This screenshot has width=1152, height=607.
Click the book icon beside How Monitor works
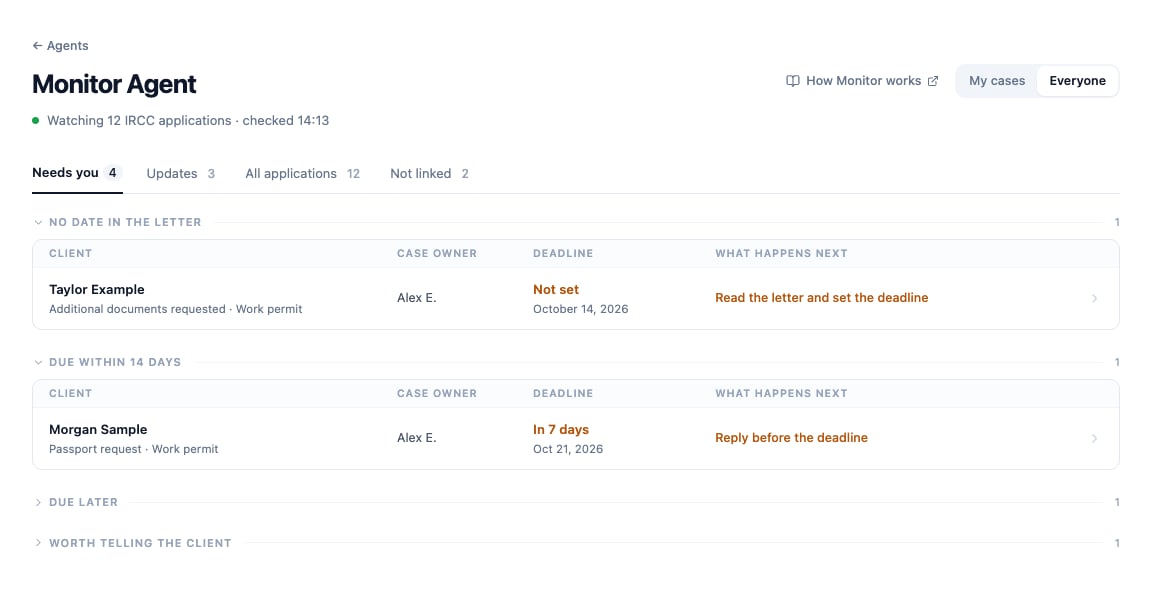(793, 81)
